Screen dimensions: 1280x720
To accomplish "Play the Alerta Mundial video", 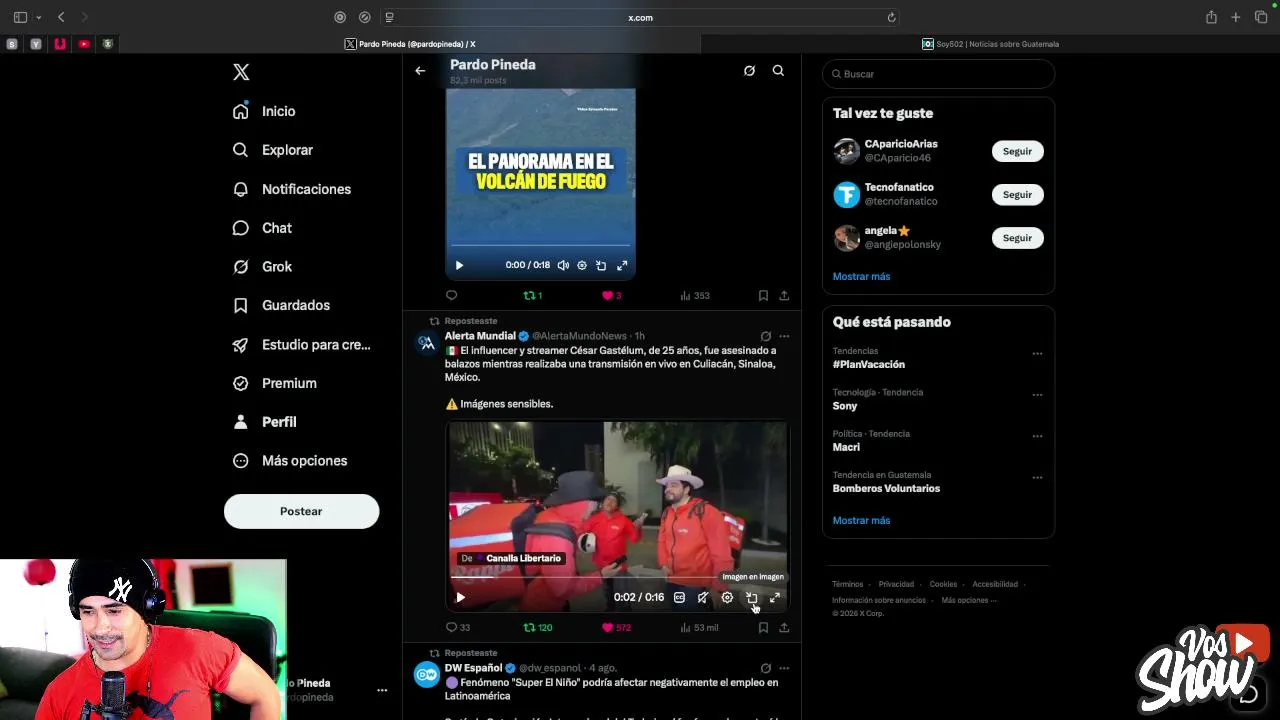I will point(460,597).
